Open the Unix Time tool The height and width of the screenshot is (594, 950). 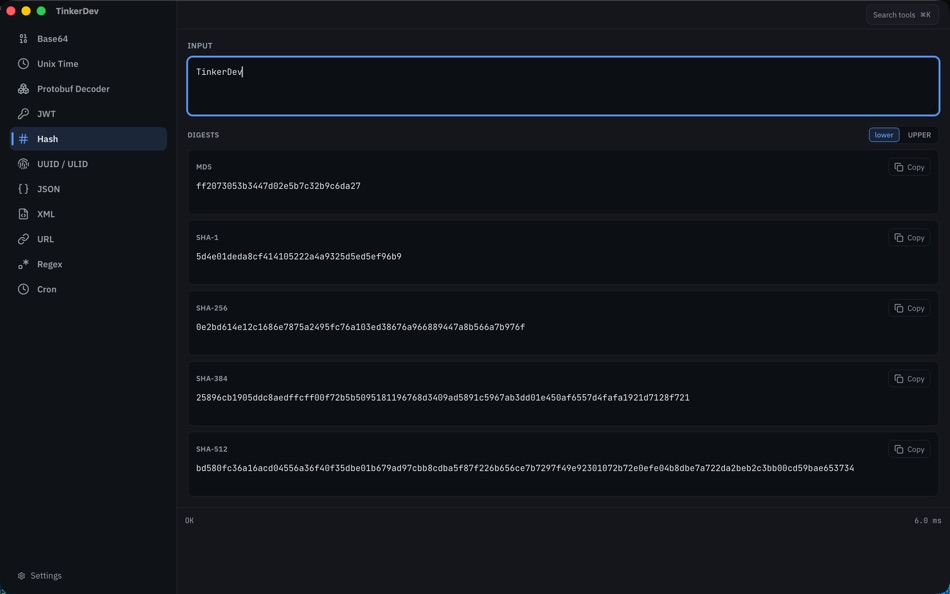tap(88, 64)
